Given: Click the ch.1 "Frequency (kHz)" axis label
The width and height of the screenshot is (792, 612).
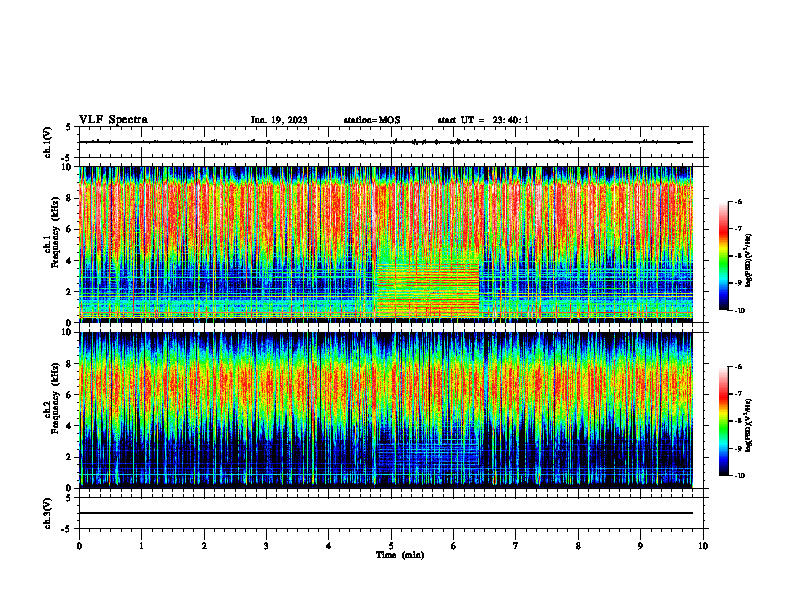Looking at the screenshot, I should (x=56, y=232).
